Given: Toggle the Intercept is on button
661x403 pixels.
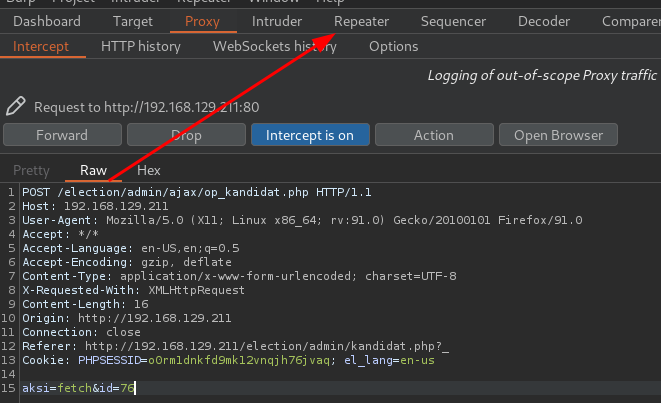Looking at the screenshot, I should tap(310, 135).
